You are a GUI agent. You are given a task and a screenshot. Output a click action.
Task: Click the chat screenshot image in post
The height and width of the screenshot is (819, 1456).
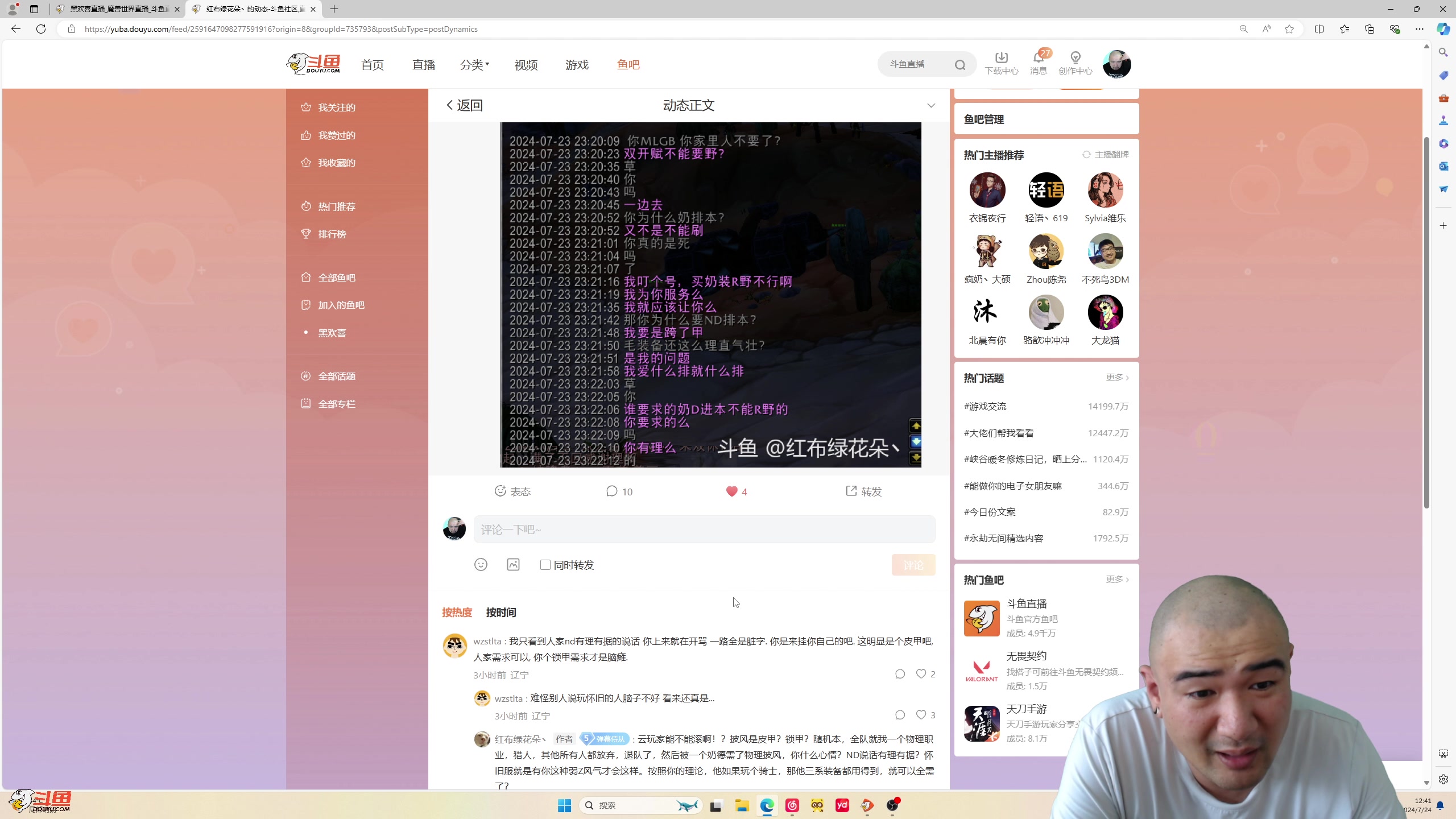click(x=710, y=295)
